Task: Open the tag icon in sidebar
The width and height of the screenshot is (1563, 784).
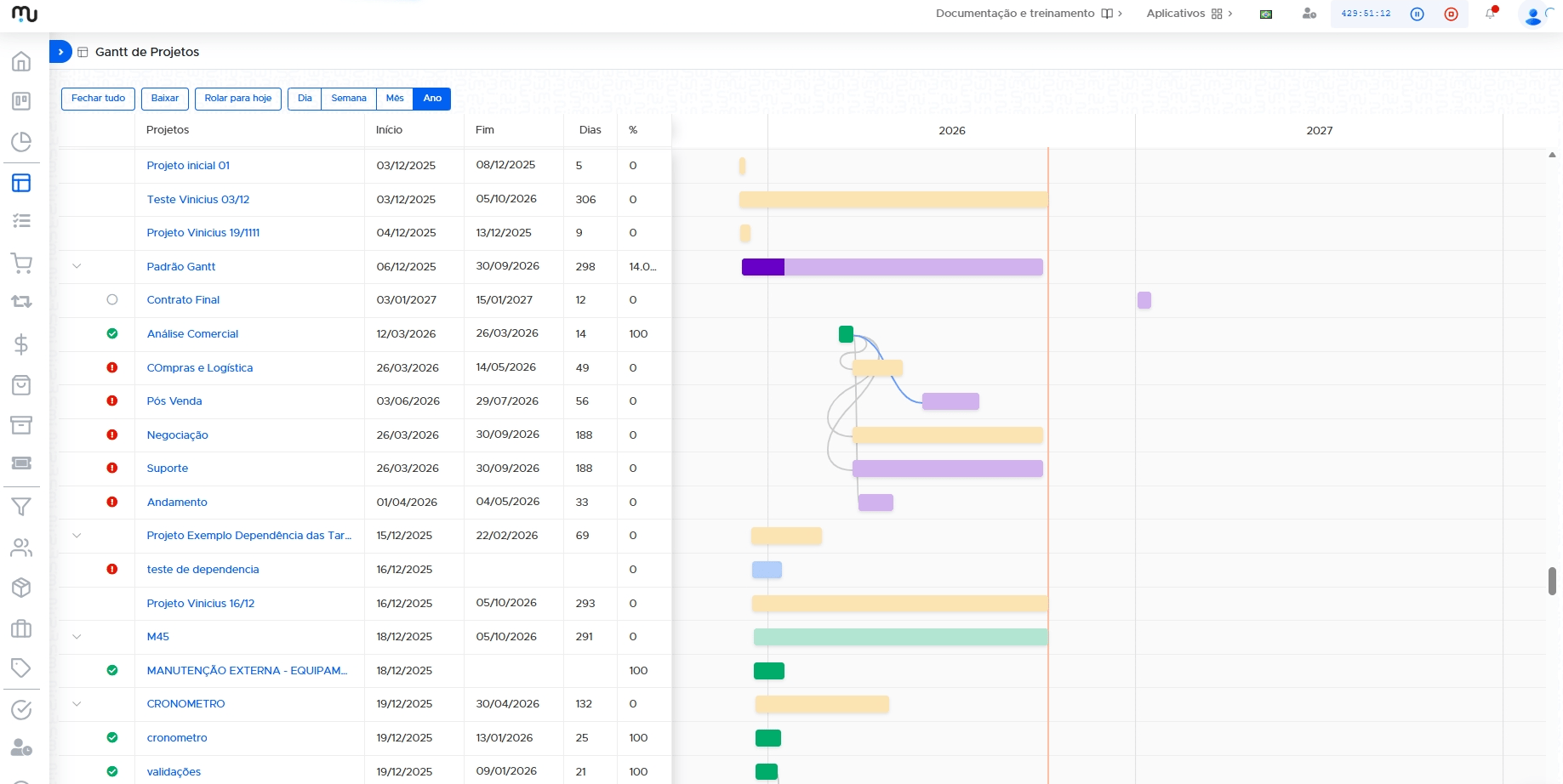Action: point(21,668)
